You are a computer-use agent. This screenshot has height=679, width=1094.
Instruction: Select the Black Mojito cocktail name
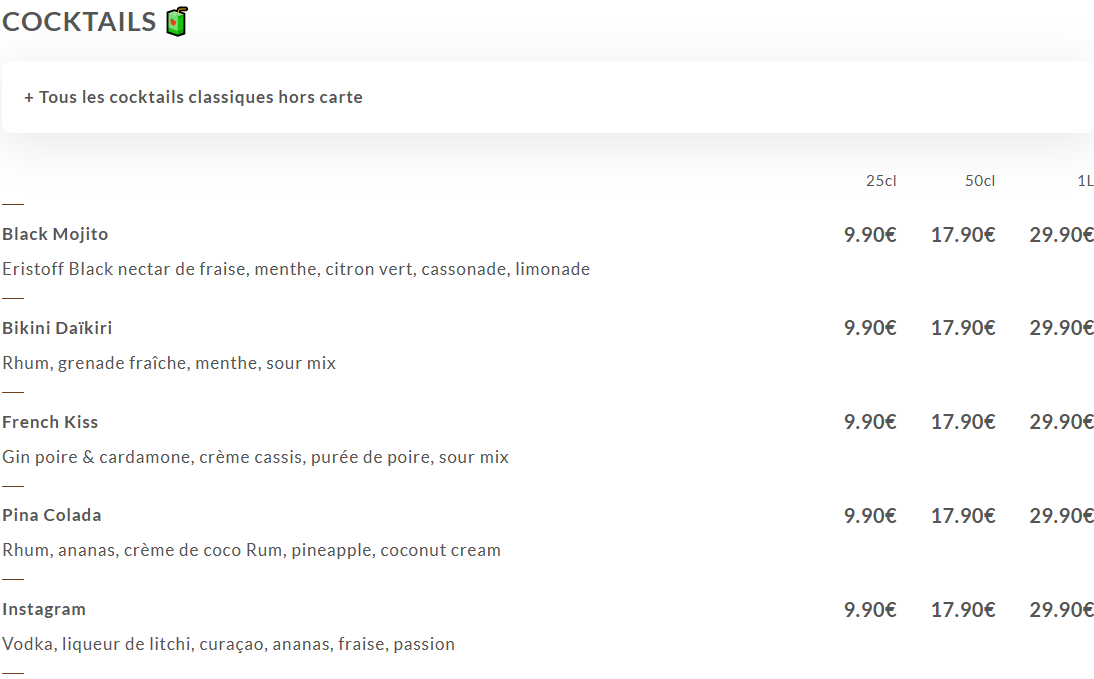[55, 234]
